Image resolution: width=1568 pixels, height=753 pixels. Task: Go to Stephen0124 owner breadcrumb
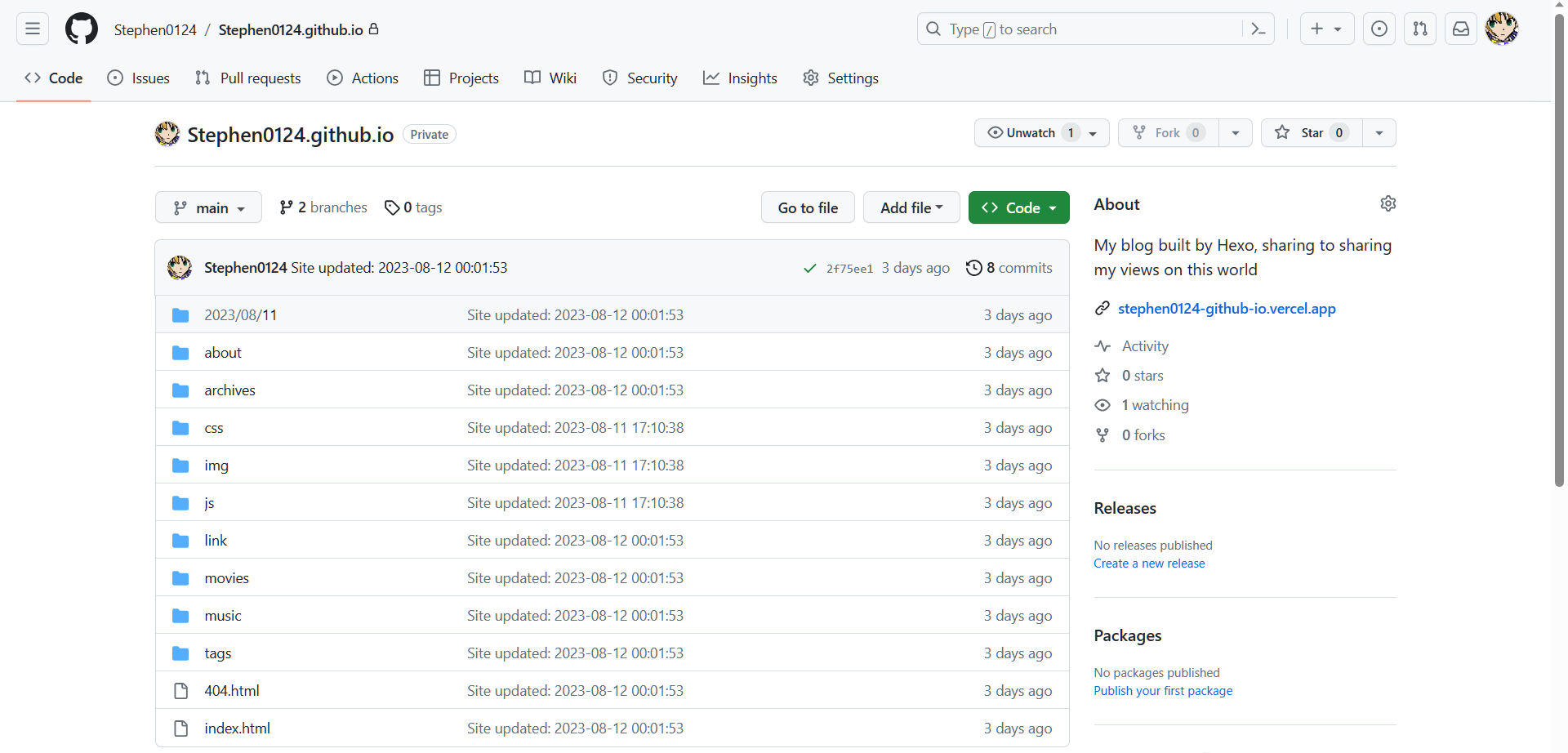155,30
